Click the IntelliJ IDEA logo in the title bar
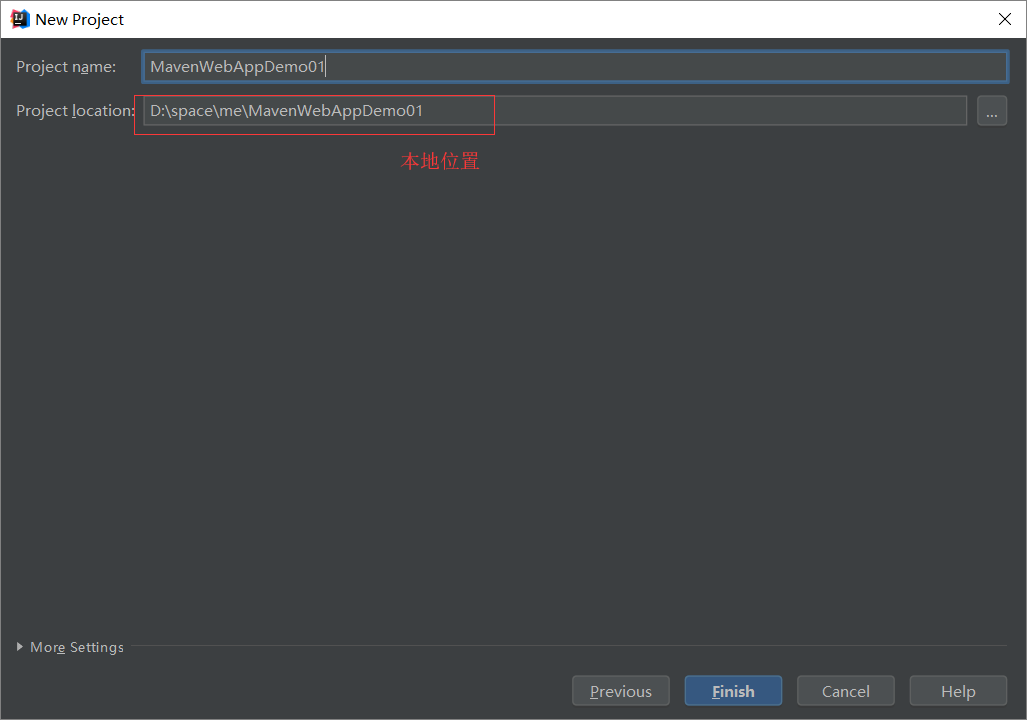 pos(18,18)
